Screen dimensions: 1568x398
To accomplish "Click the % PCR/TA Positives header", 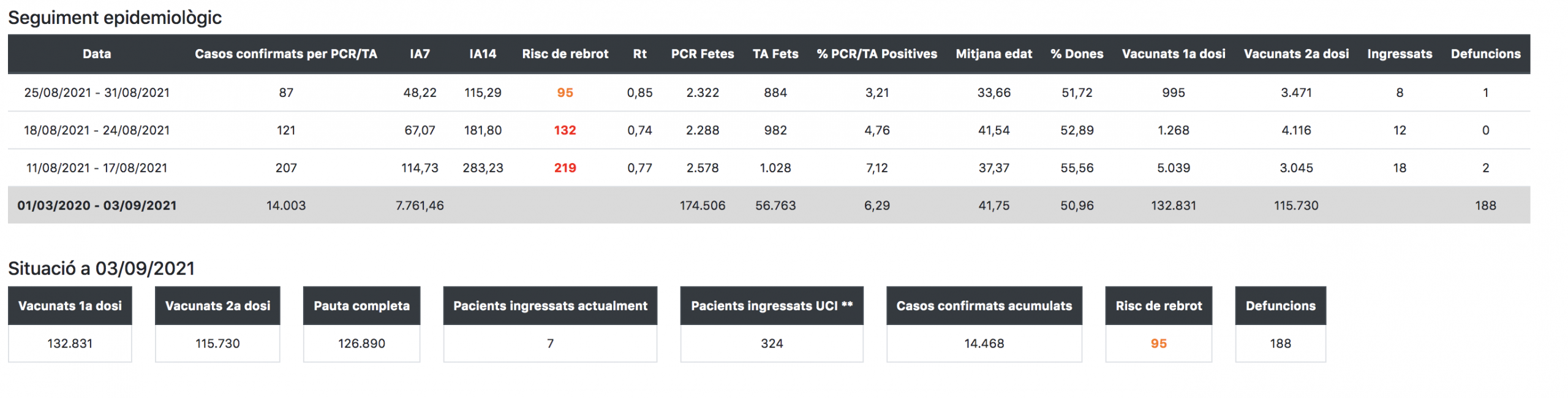I will point(876,54).
